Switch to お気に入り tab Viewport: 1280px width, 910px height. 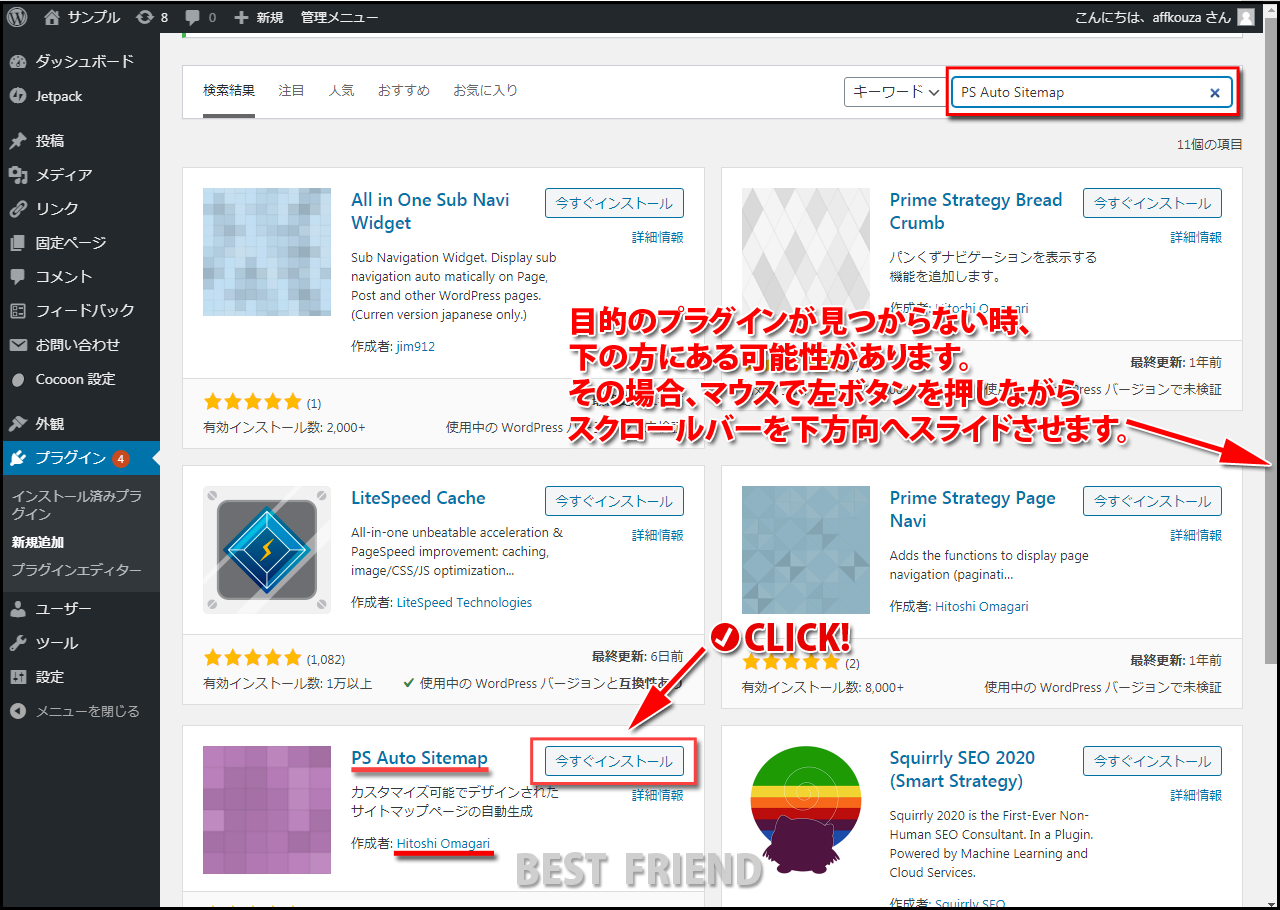click(x=485, y=91)
